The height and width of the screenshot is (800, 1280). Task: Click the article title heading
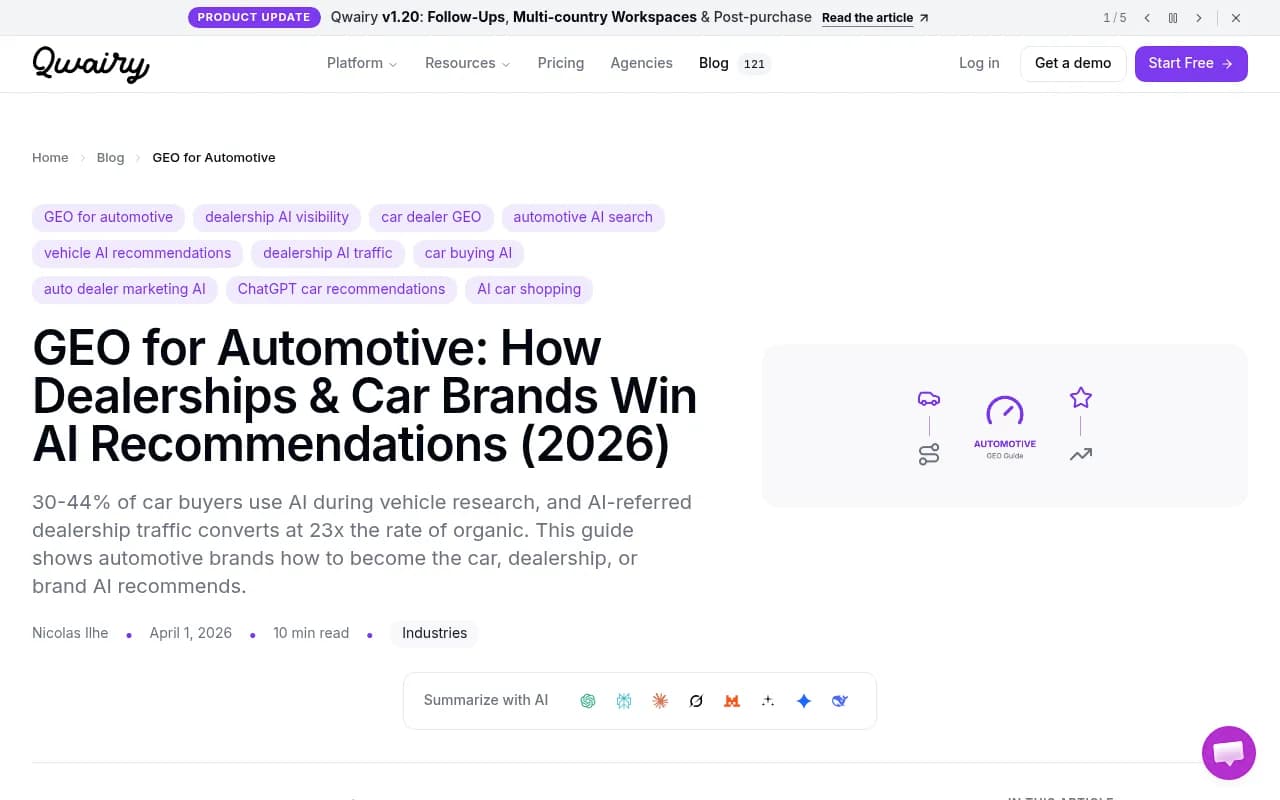365,396
